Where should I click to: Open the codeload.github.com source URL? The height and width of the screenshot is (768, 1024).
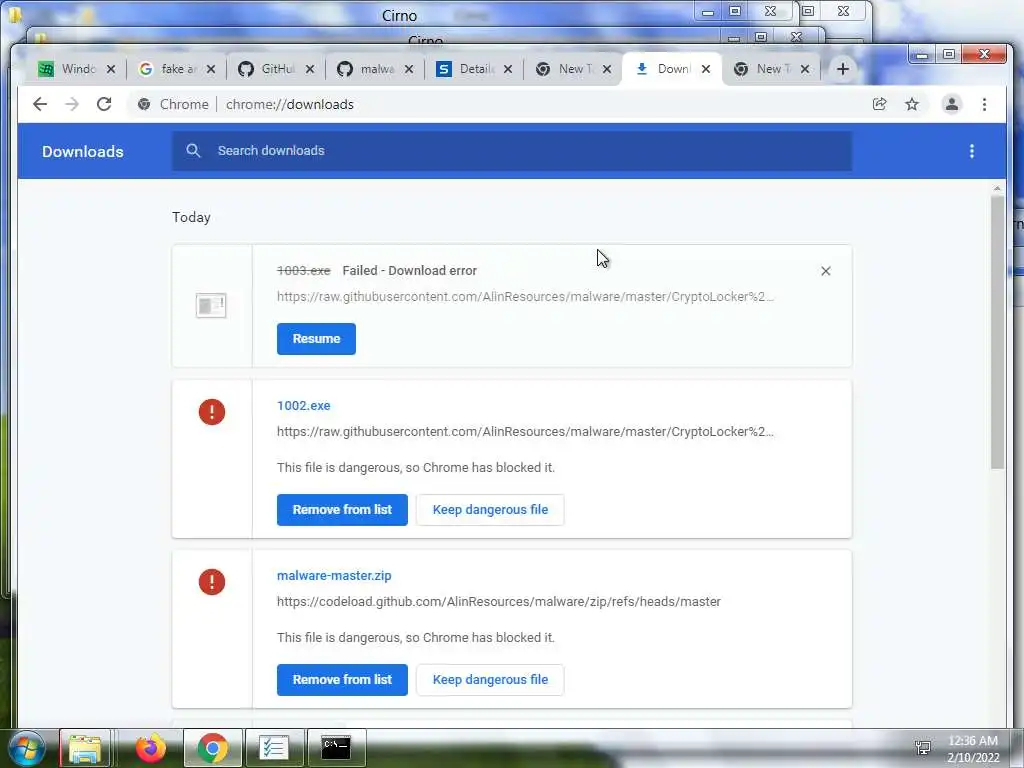(x=499, y=601)
